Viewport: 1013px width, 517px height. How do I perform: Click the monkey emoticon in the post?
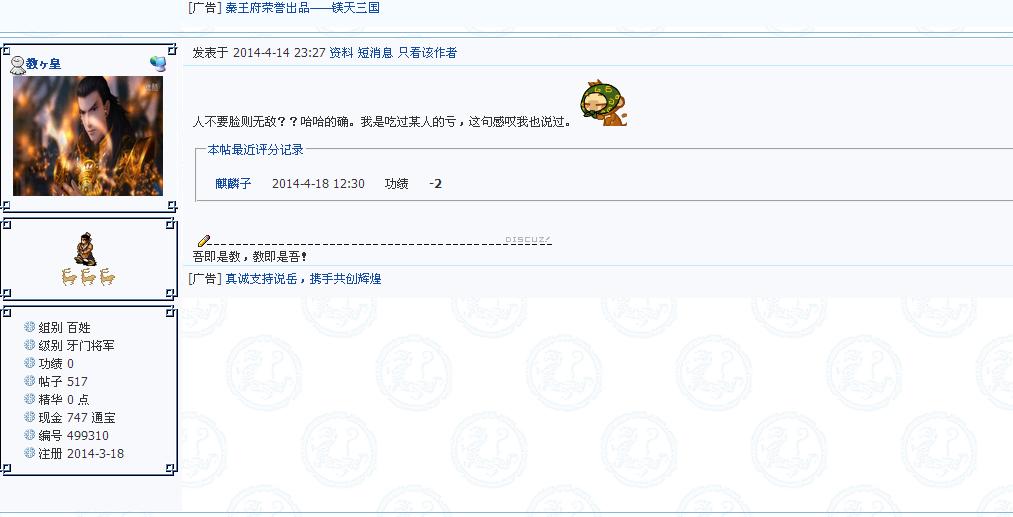point(604,103)
